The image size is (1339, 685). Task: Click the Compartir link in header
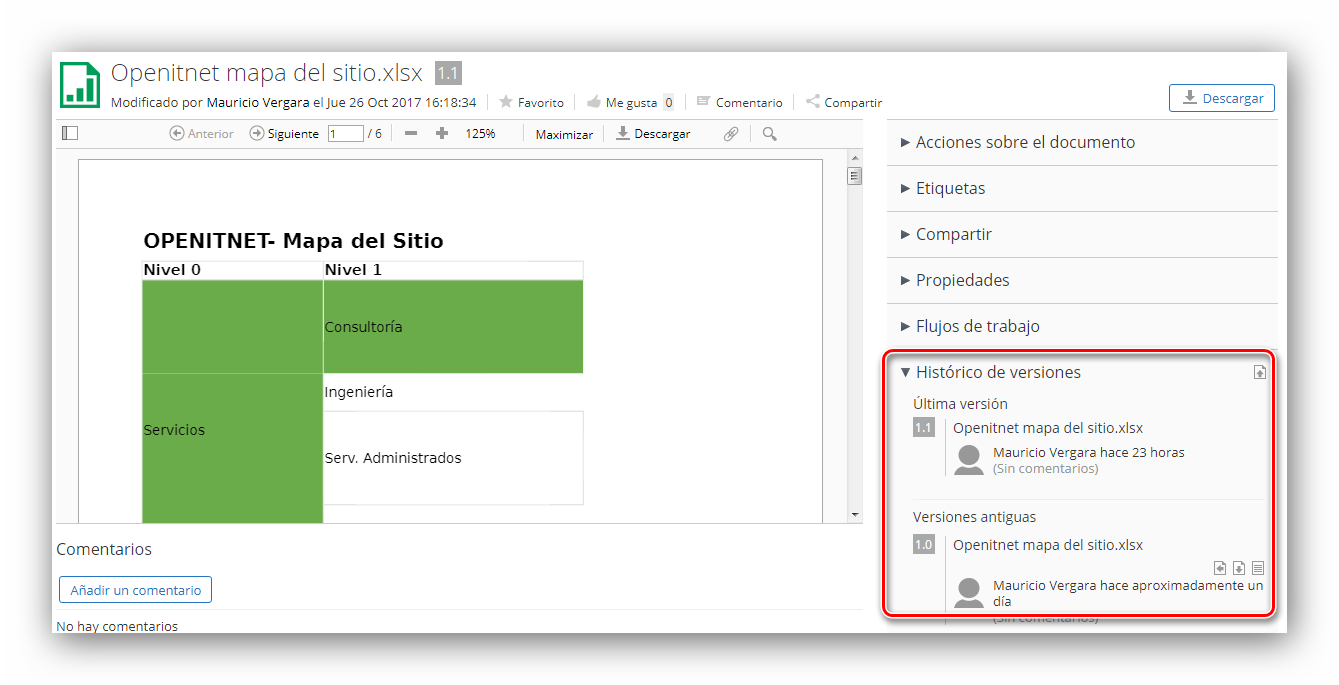(843, 102)
